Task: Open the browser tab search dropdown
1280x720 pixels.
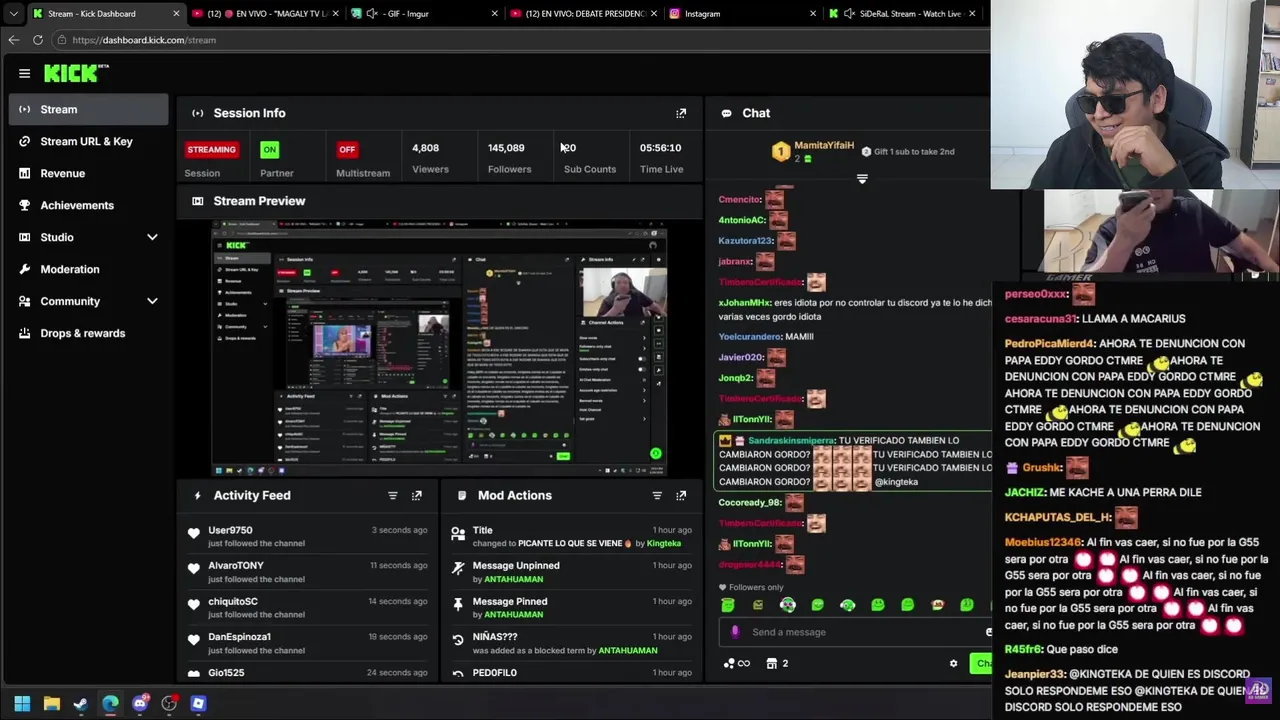Action: pos(13,14)
